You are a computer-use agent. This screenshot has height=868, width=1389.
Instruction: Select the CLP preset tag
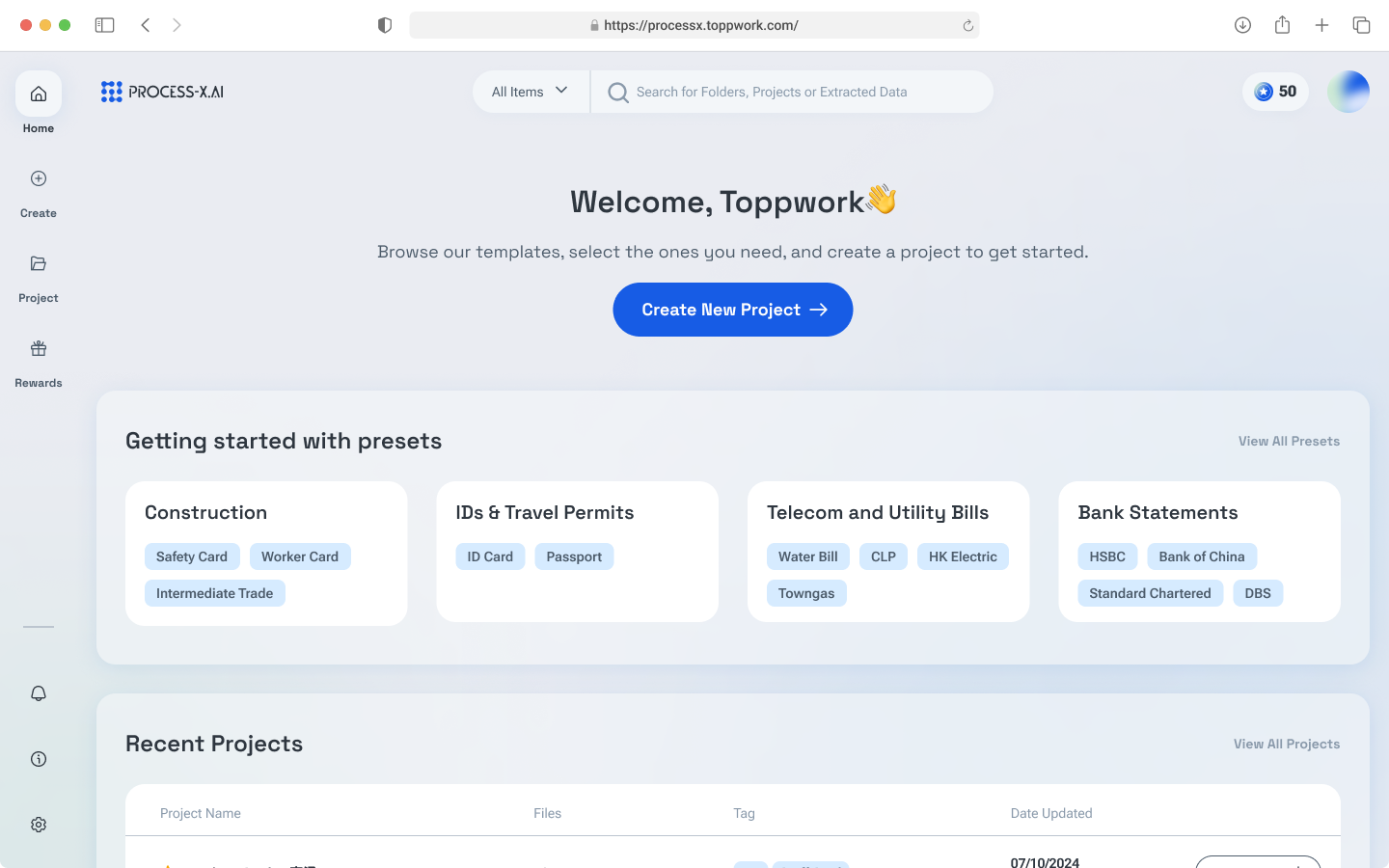(884, 556)
